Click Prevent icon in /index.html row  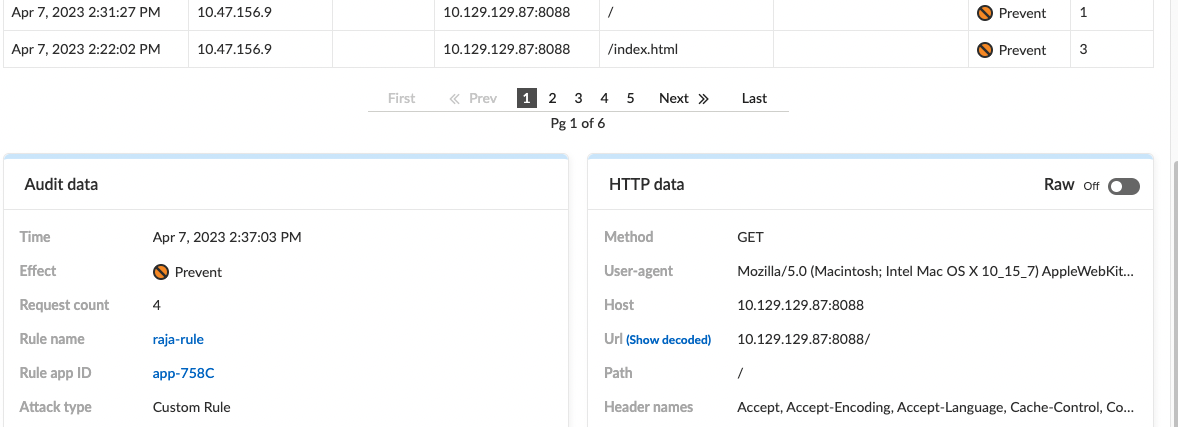(x=985, y=49)
